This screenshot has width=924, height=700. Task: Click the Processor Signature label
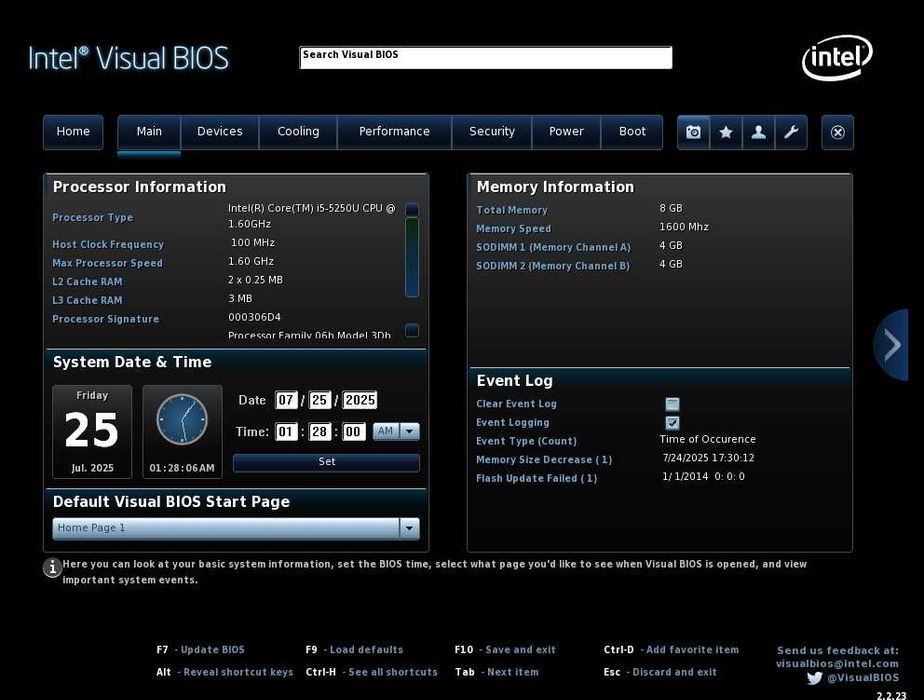coord(105,319)
